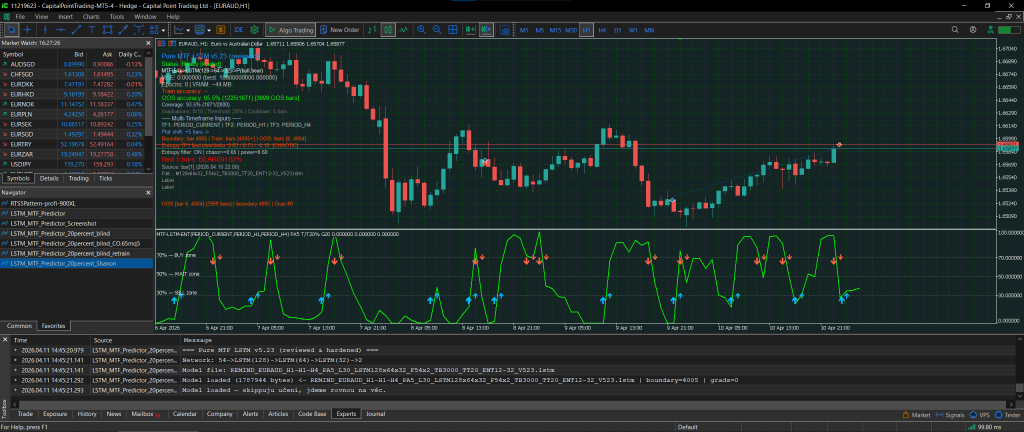This screenshot has width=1024, height=432.
Task: Click the zoom in magnifier icon
Action: coord(421,30)
